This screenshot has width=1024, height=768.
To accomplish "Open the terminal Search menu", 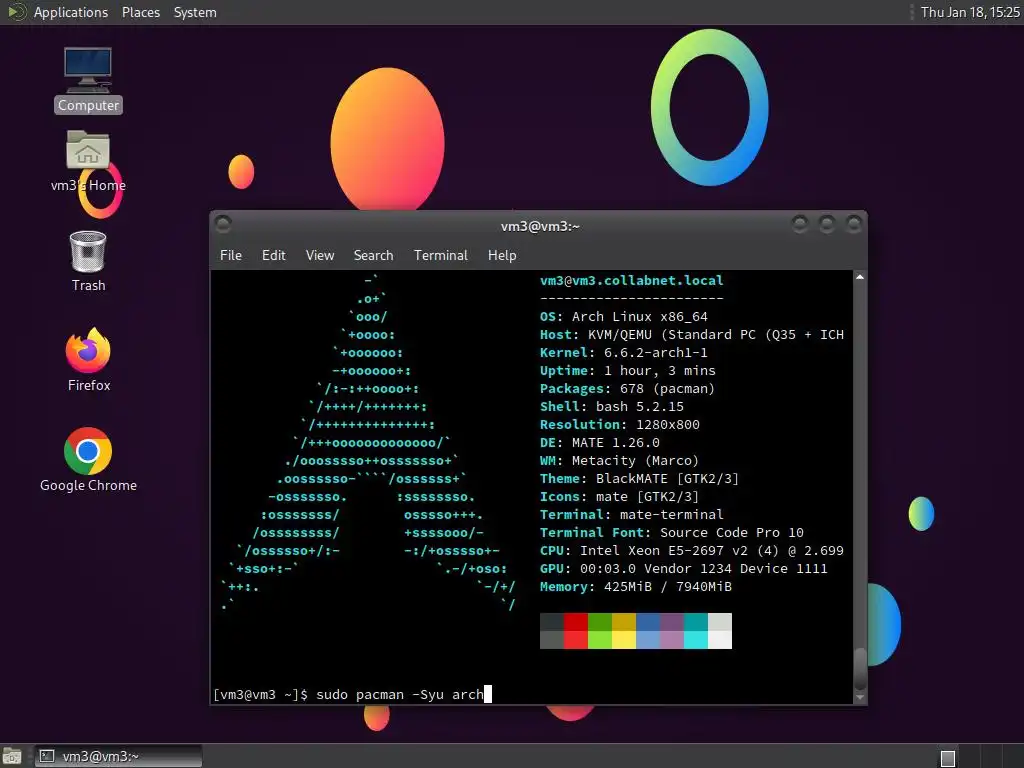I will (x=374, y=255).
